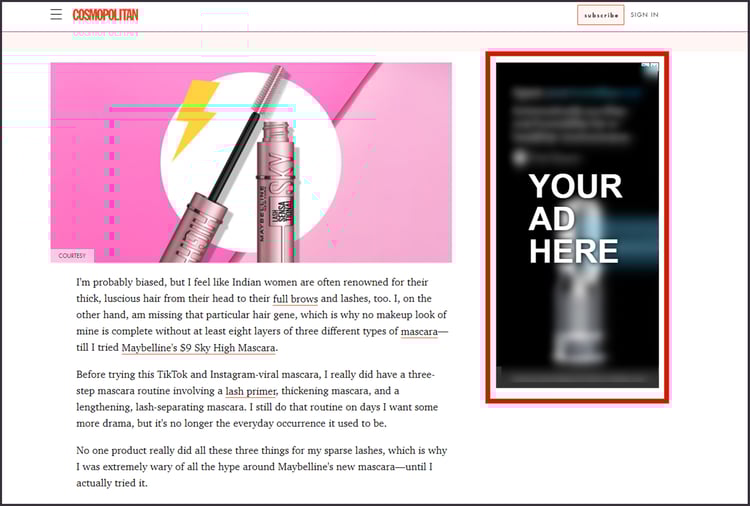Click paragraph starting 'Before trying this TikTok'
Screen dimensions: 750x506
257,399
